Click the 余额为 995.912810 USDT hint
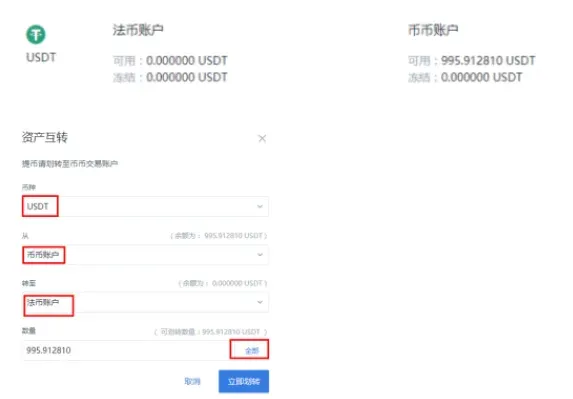 pos(219,236)
